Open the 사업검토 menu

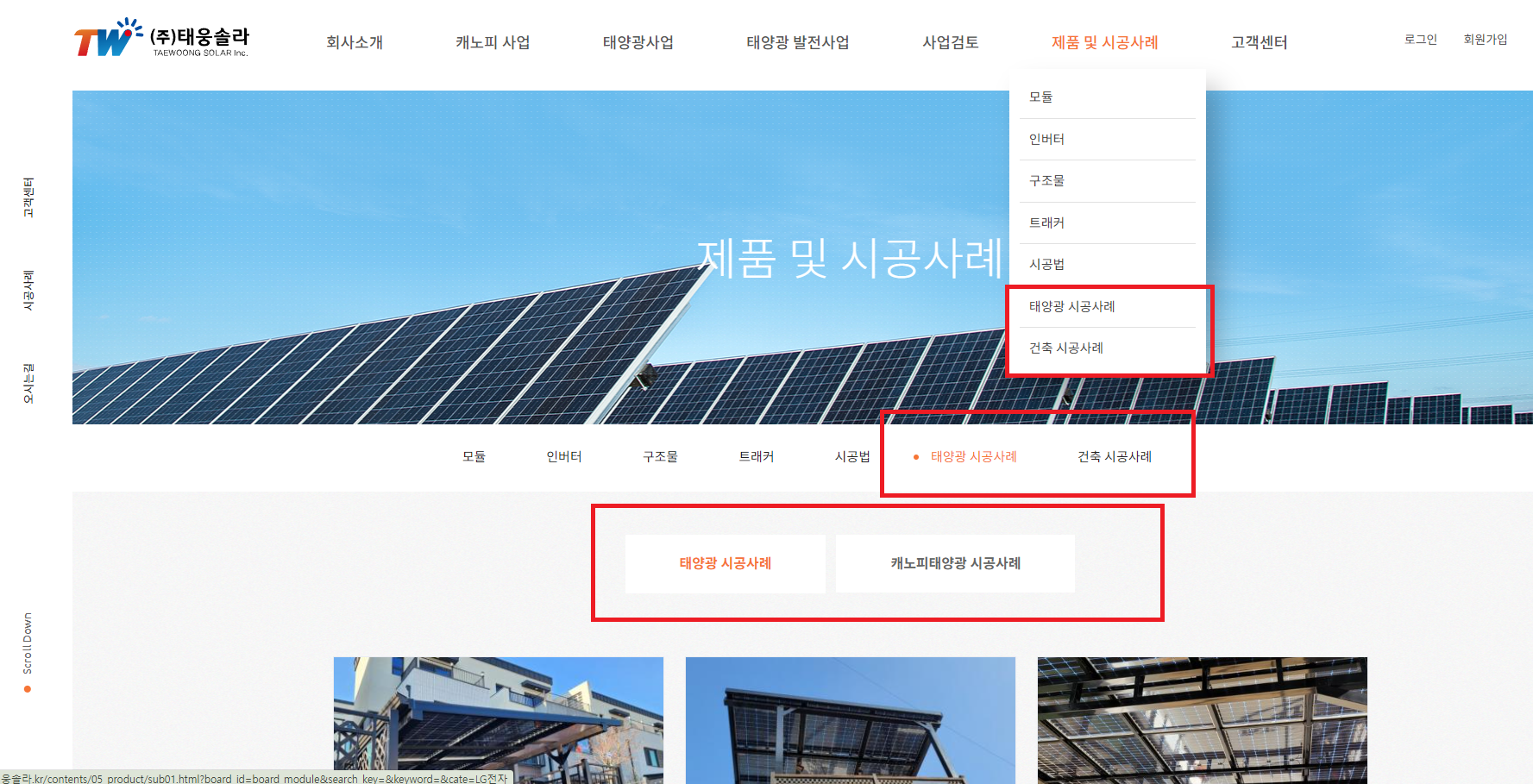click(951, 42)
